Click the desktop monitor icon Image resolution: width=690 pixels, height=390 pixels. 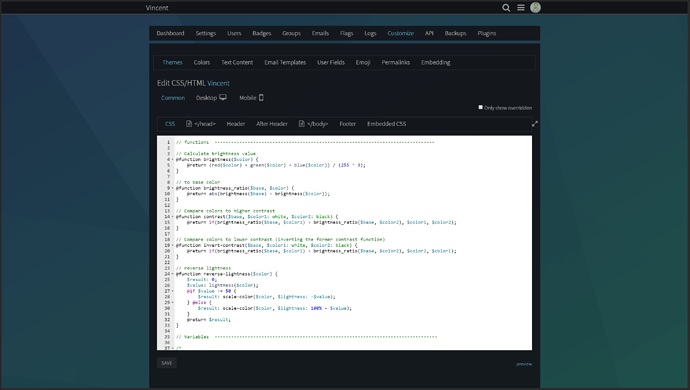point(223,98)
